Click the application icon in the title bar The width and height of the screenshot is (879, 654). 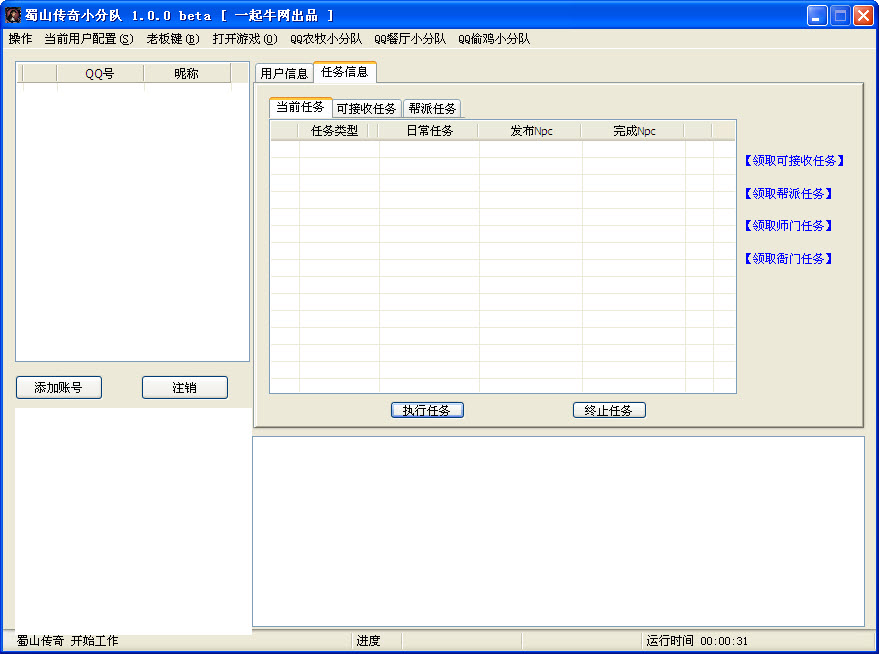point(12,15)
